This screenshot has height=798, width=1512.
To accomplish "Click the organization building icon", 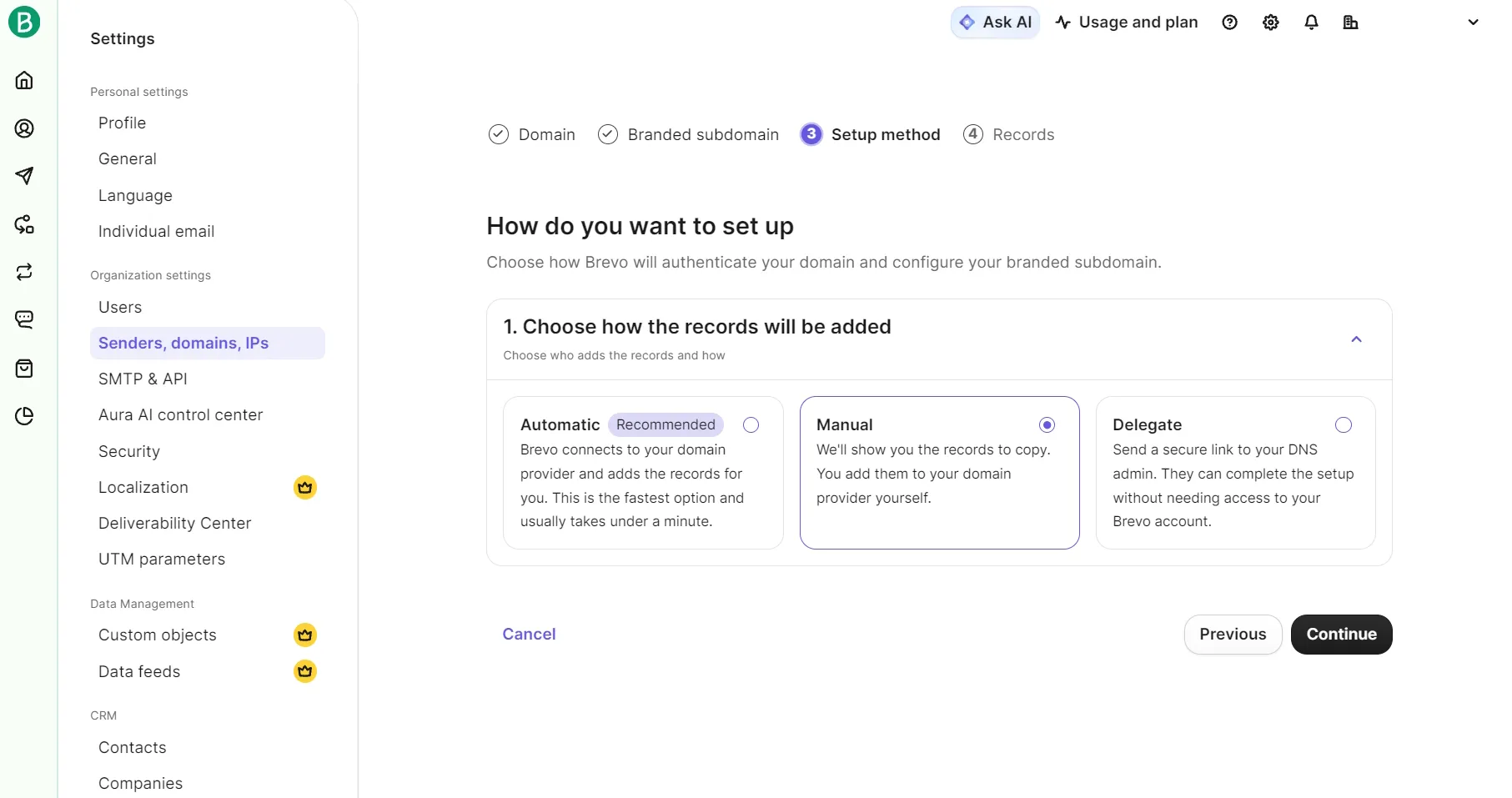I will 1350,23.
